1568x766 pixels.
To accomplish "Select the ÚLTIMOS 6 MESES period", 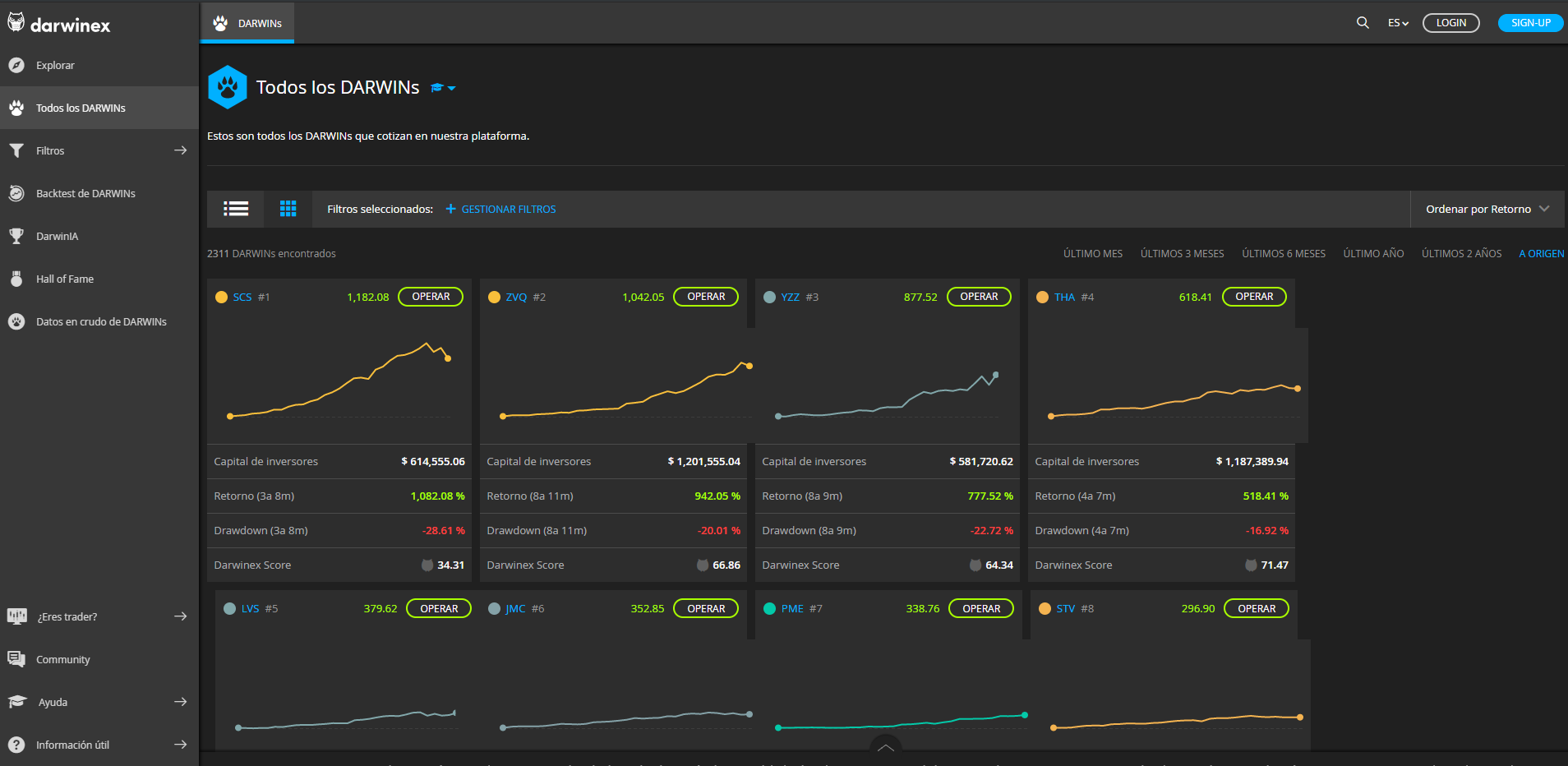I will 1284,253.
